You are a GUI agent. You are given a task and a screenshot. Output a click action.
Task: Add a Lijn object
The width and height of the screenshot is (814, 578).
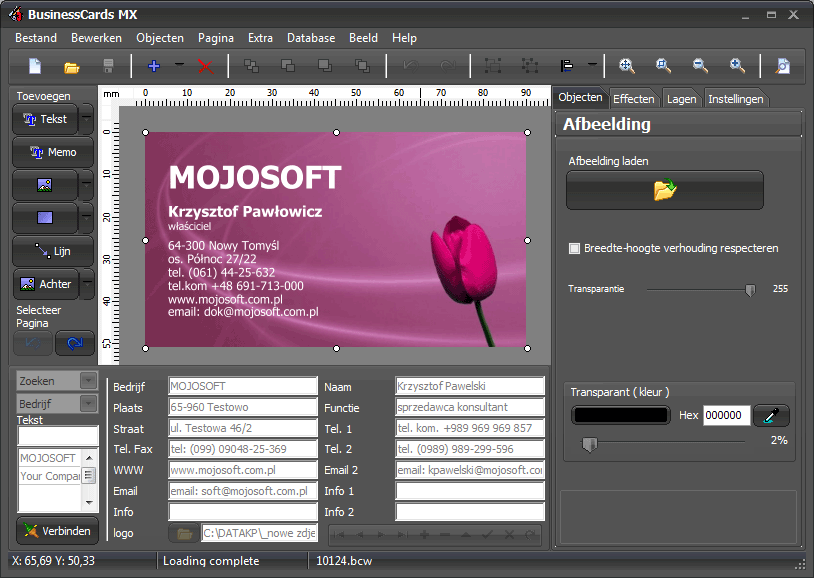[x=53, y=251]
